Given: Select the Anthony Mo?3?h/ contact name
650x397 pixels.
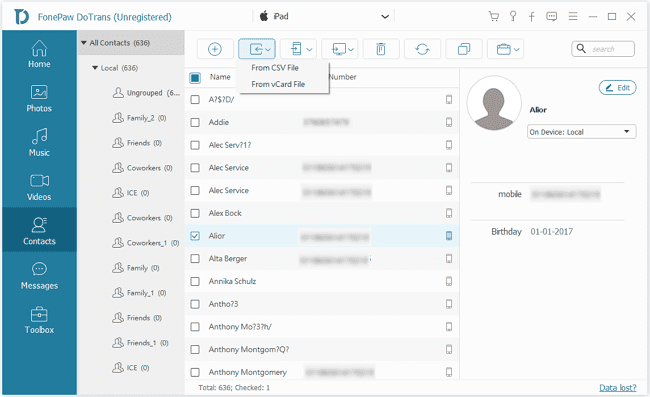Looking at the screenshot, I should [x=240, y=327].
